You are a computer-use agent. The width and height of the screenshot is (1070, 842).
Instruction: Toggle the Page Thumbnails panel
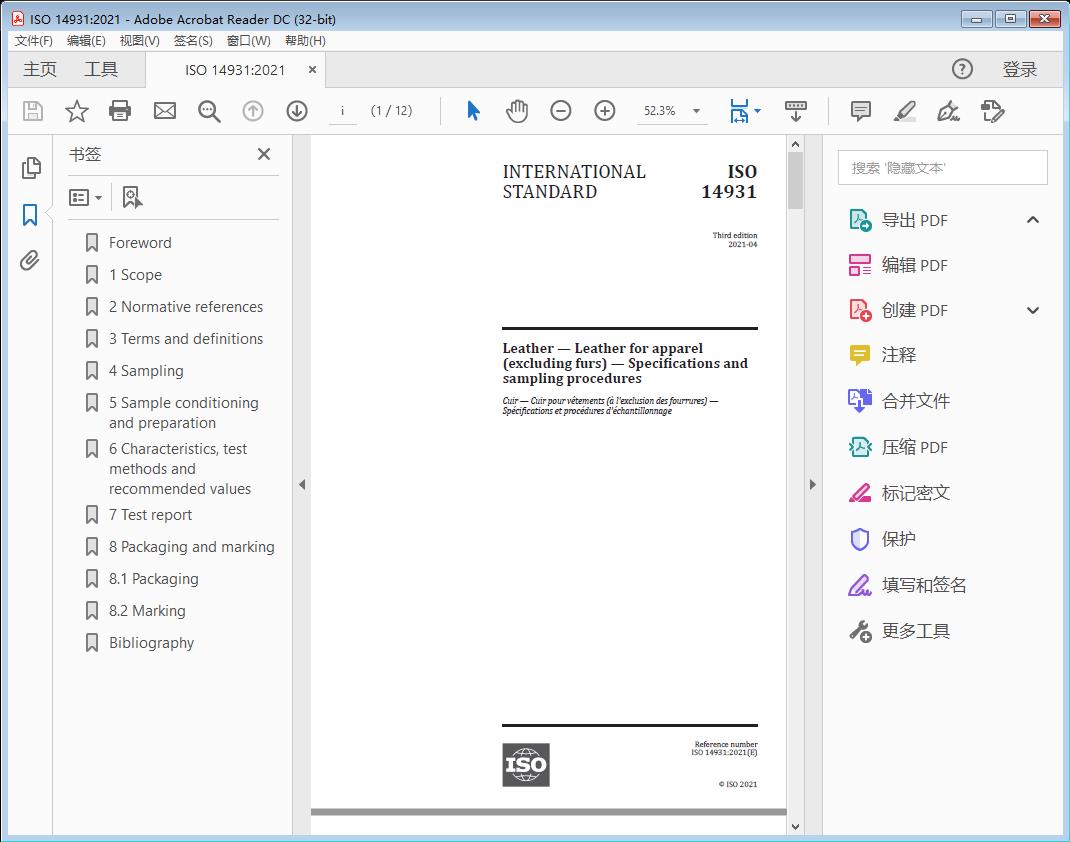tap(30, 168)
